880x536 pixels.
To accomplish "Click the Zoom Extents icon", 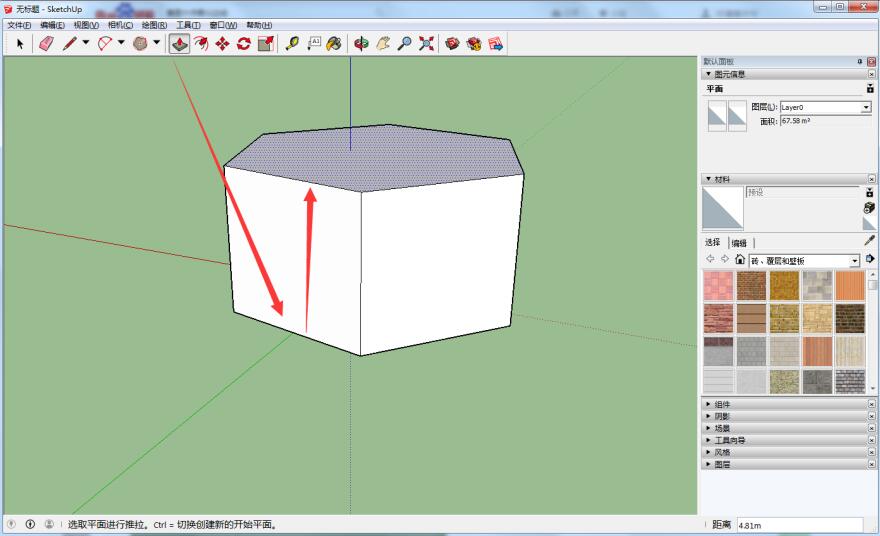I will click(426, 43).
